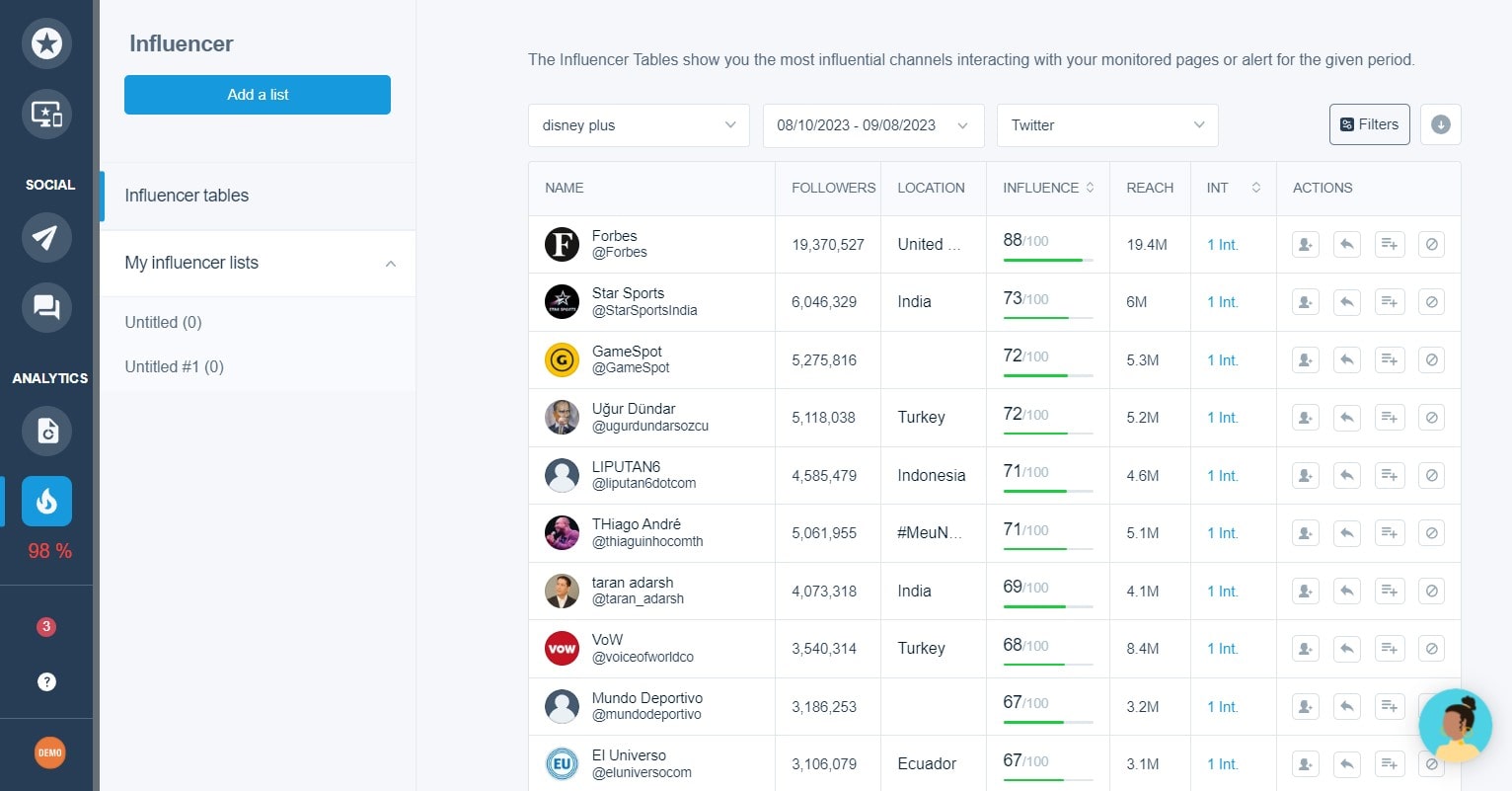
Task: Download the influencer table via arrow icon
Action: point(1440,124)
